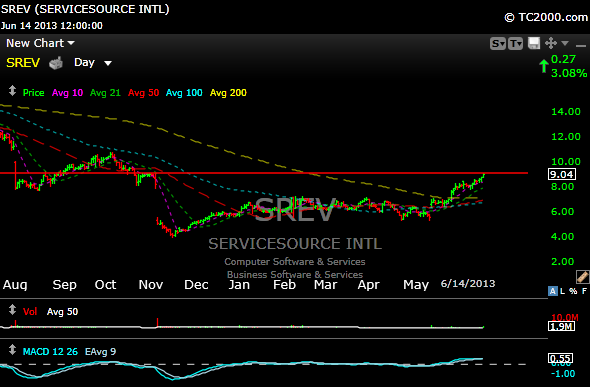Select the Avg 200 moving average legend

pyautogui.click(x=228, y=93)
